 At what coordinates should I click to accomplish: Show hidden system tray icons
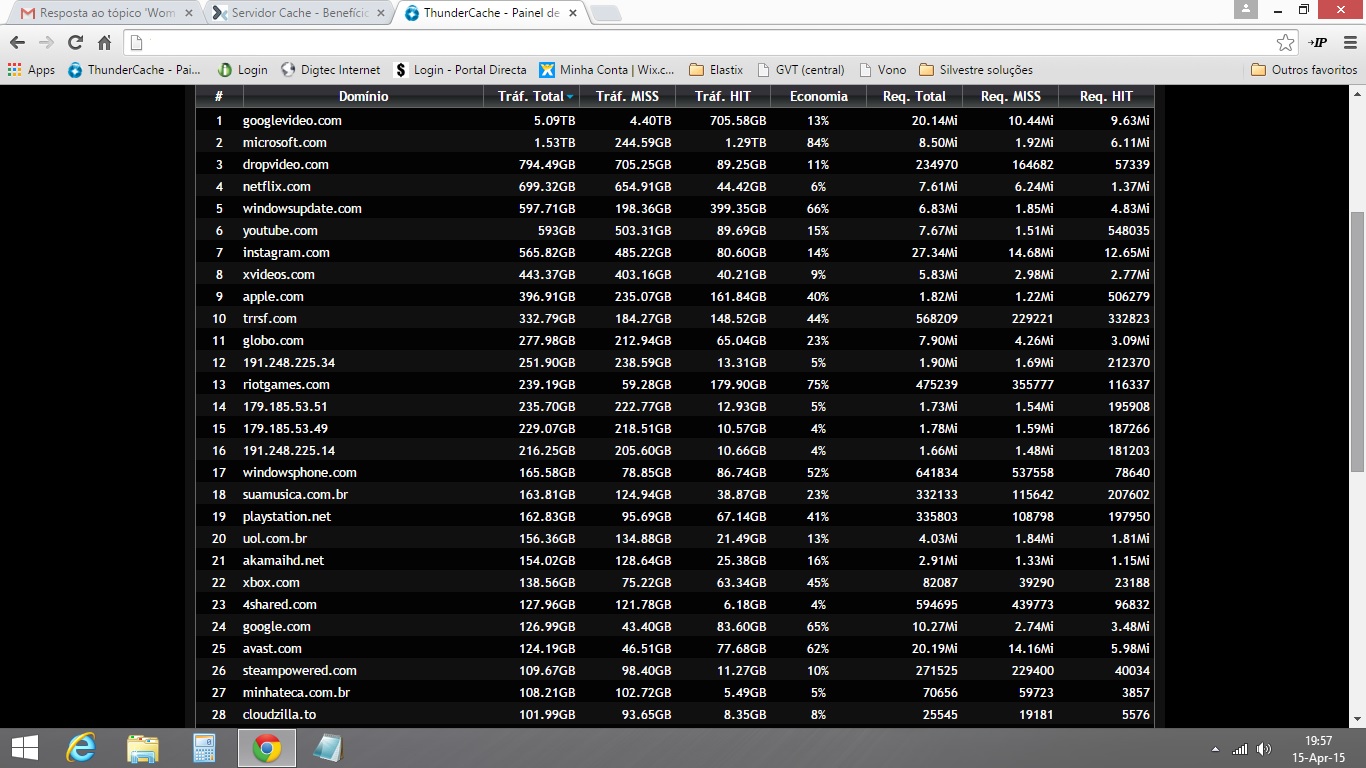[1216, 749]
